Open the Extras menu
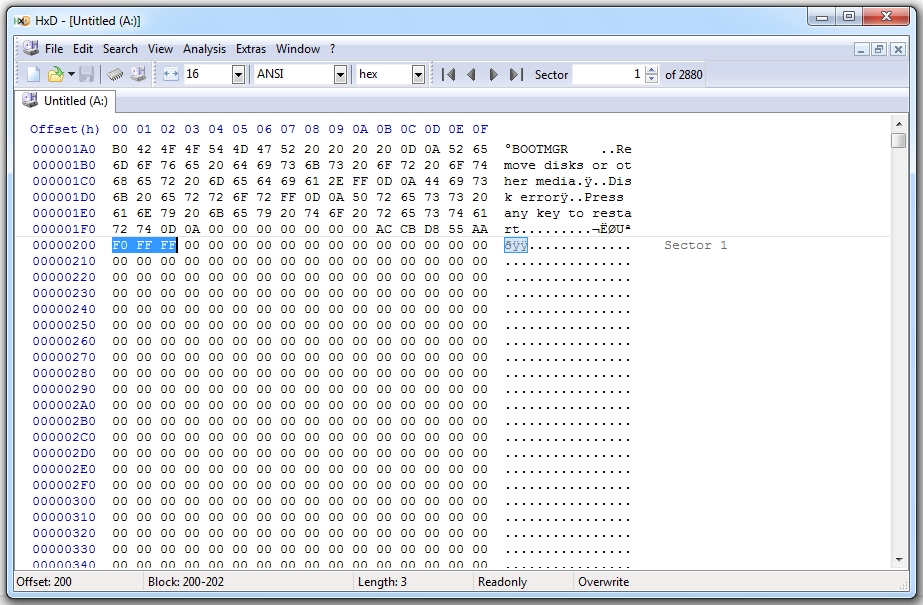Viewport: 923px width, 605px height. click(251, 49)
